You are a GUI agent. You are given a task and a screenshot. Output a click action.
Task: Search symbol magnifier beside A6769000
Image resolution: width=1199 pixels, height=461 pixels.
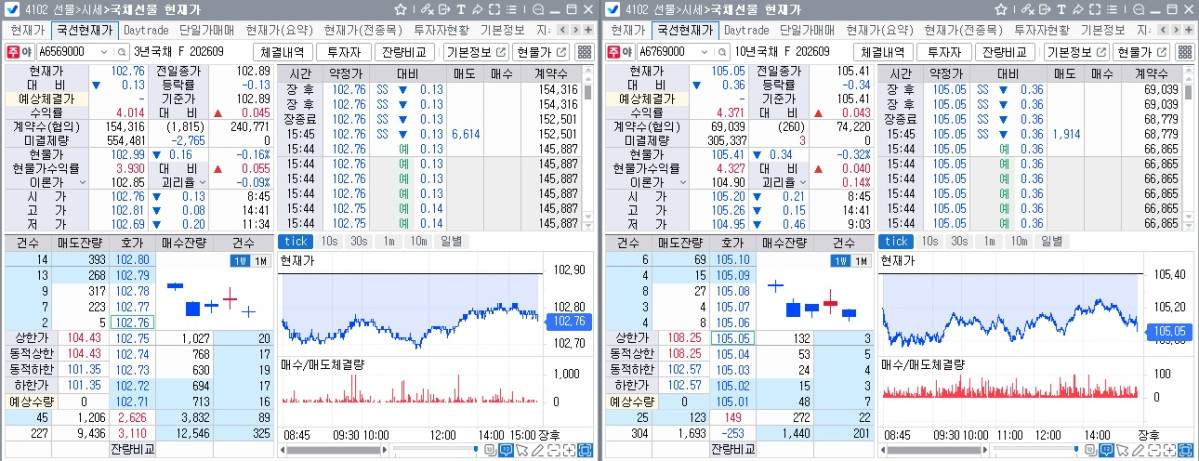click(721, 52)
